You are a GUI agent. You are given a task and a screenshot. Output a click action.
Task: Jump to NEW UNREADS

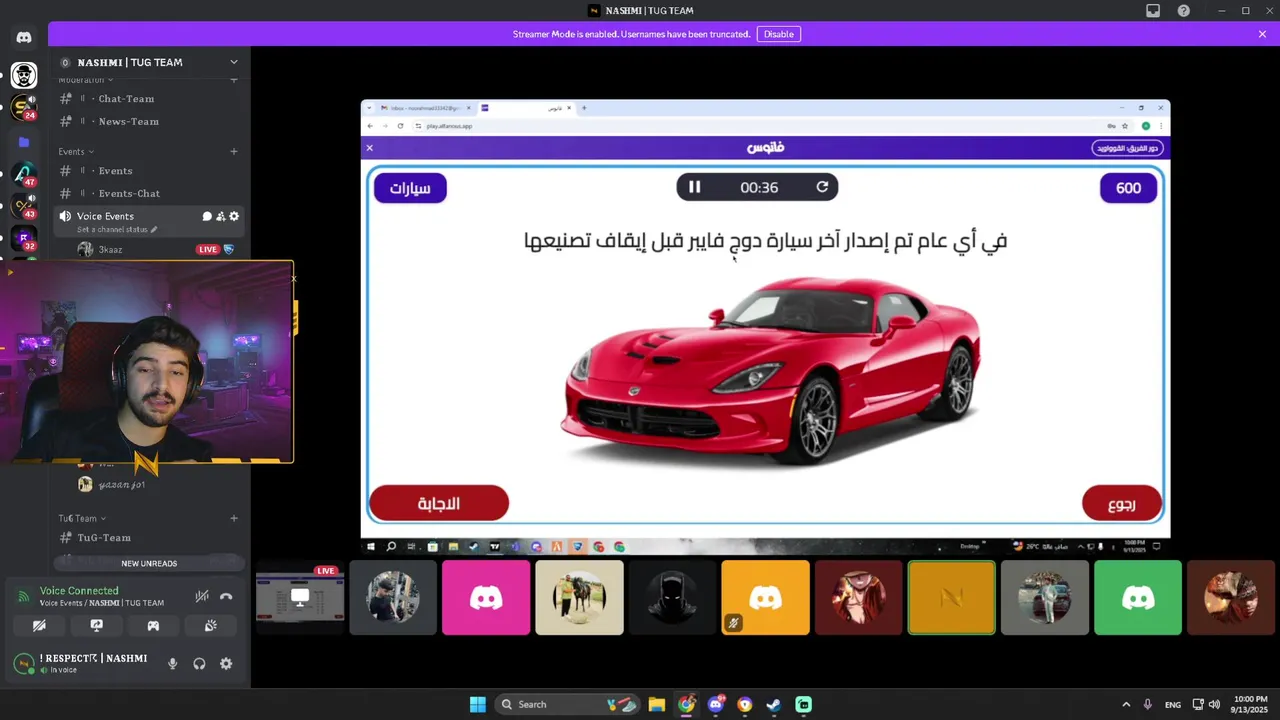[149, 564]
